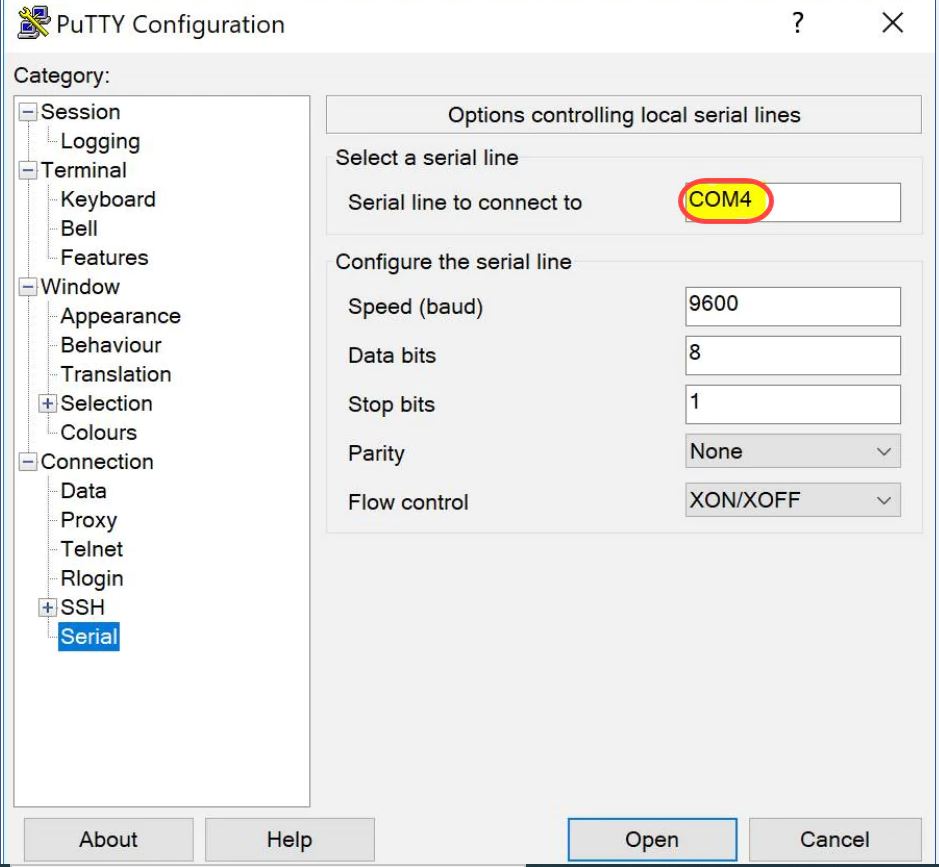Collapse the Window category
The image size is (939, 867).
(30, 287)
